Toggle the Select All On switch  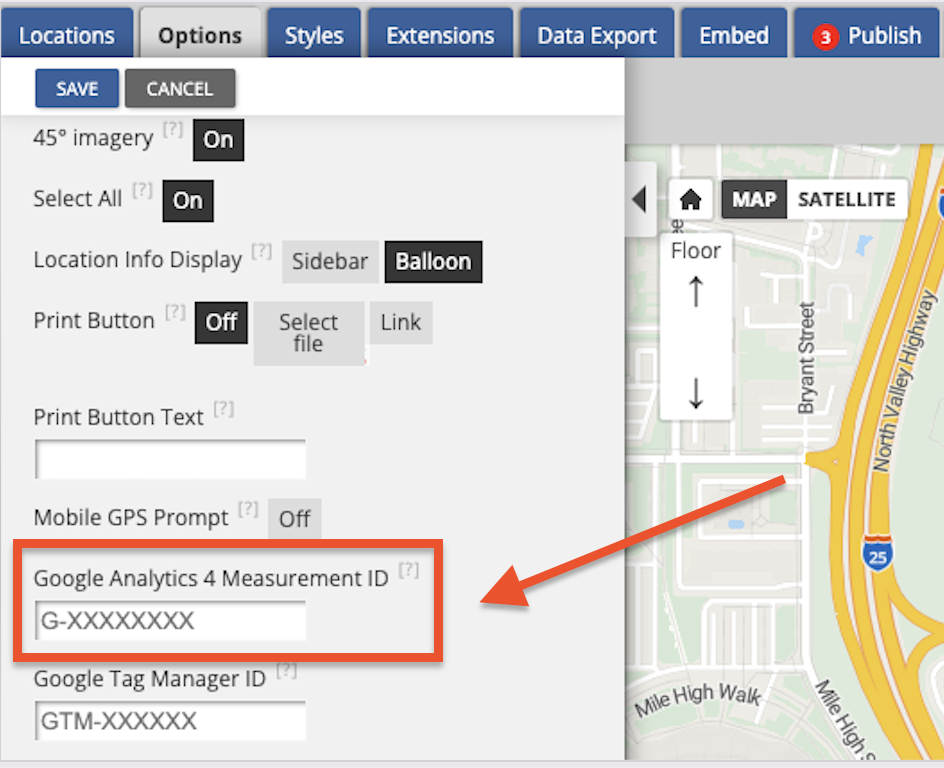pyautogui.click(x=188, y=200)
